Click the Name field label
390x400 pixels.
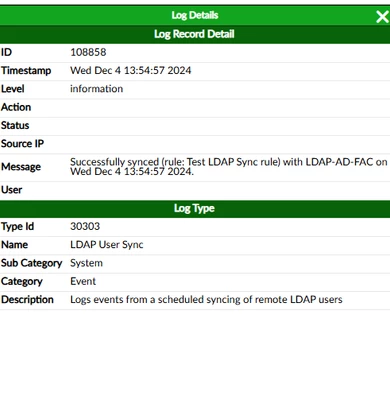tap(14, 245)
